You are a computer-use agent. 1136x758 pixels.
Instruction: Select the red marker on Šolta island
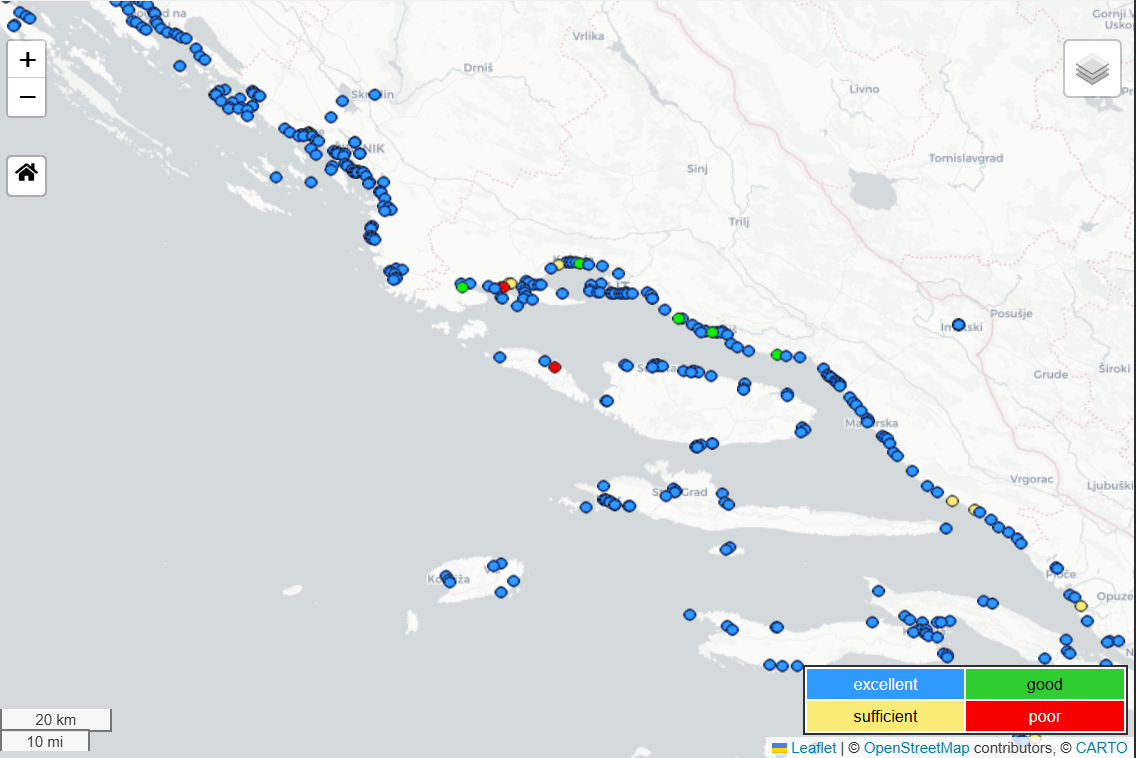[555, 367]
